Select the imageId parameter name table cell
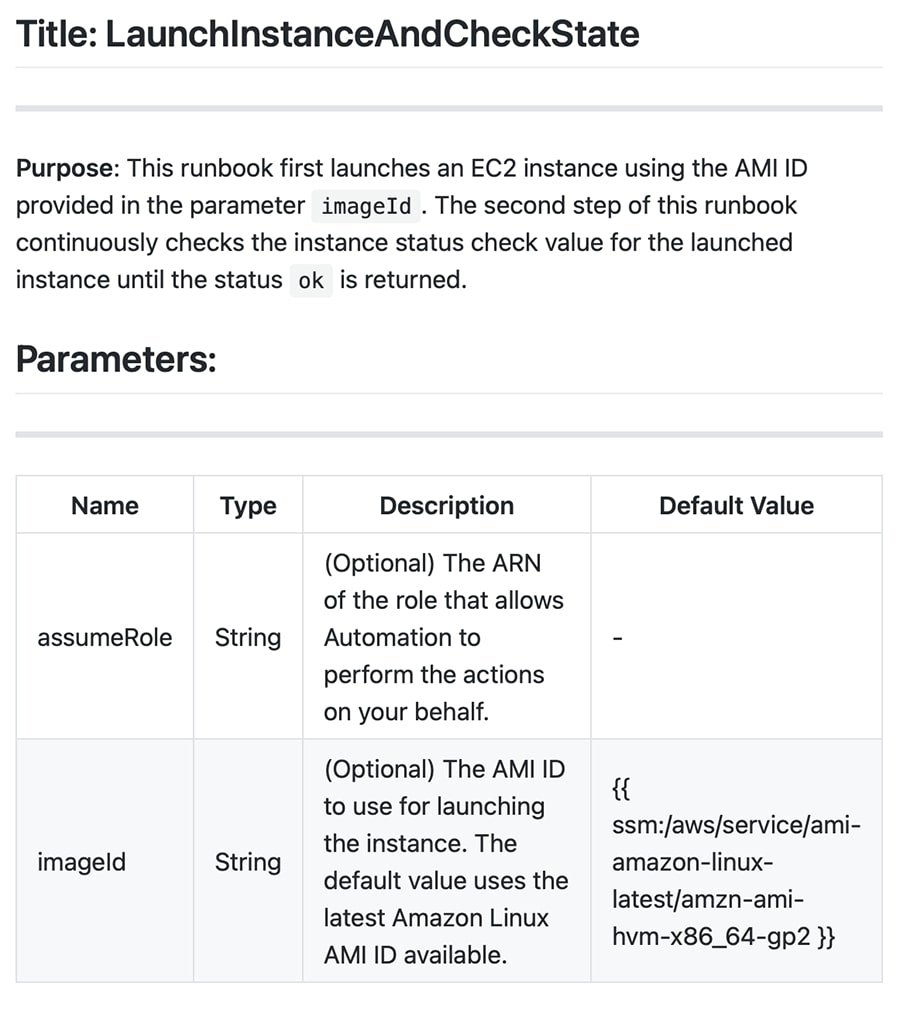Screen dimensions: 900x1010 coord(82,861)
